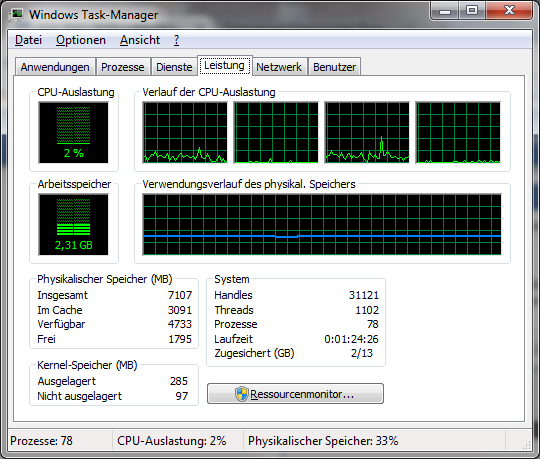Viewport: 540px width, 459px height.
Task: Click the first CPU history graph
Action: coord(185,133)
